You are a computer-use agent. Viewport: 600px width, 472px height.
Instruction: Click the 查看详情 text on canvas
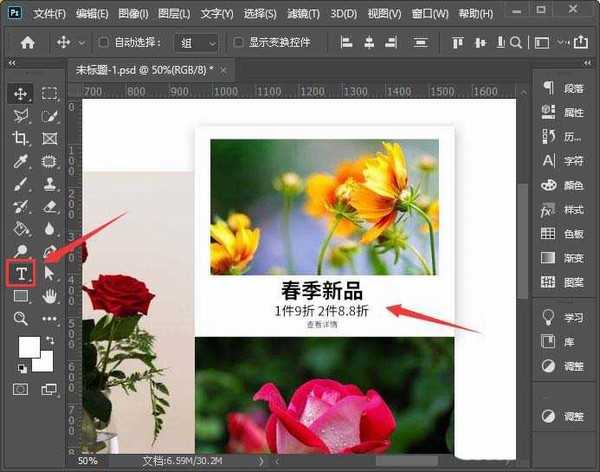[x=321, y=325]
